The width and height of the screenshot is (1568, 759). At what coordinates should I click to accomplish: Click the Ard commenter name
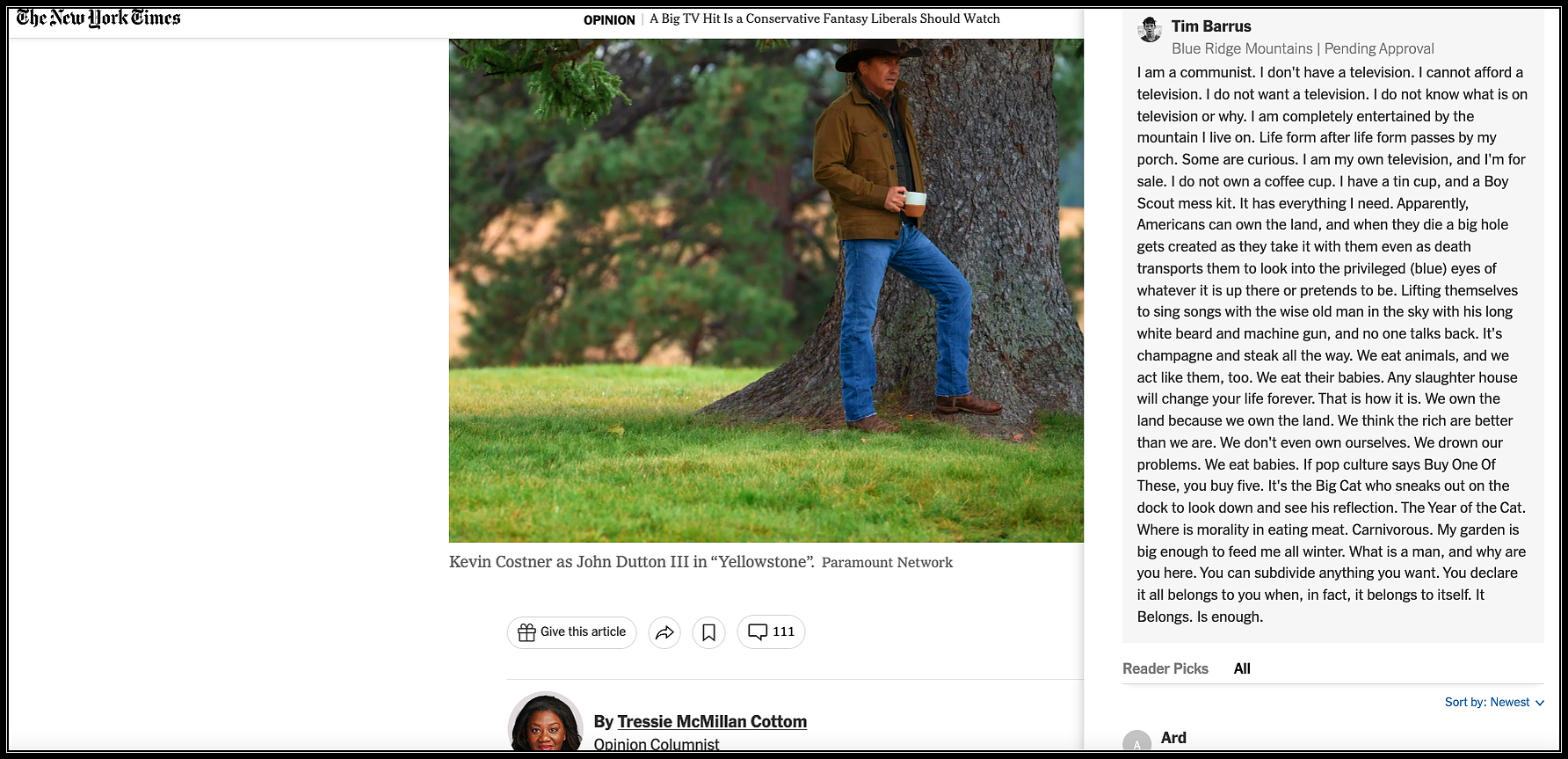(1173, 738)
